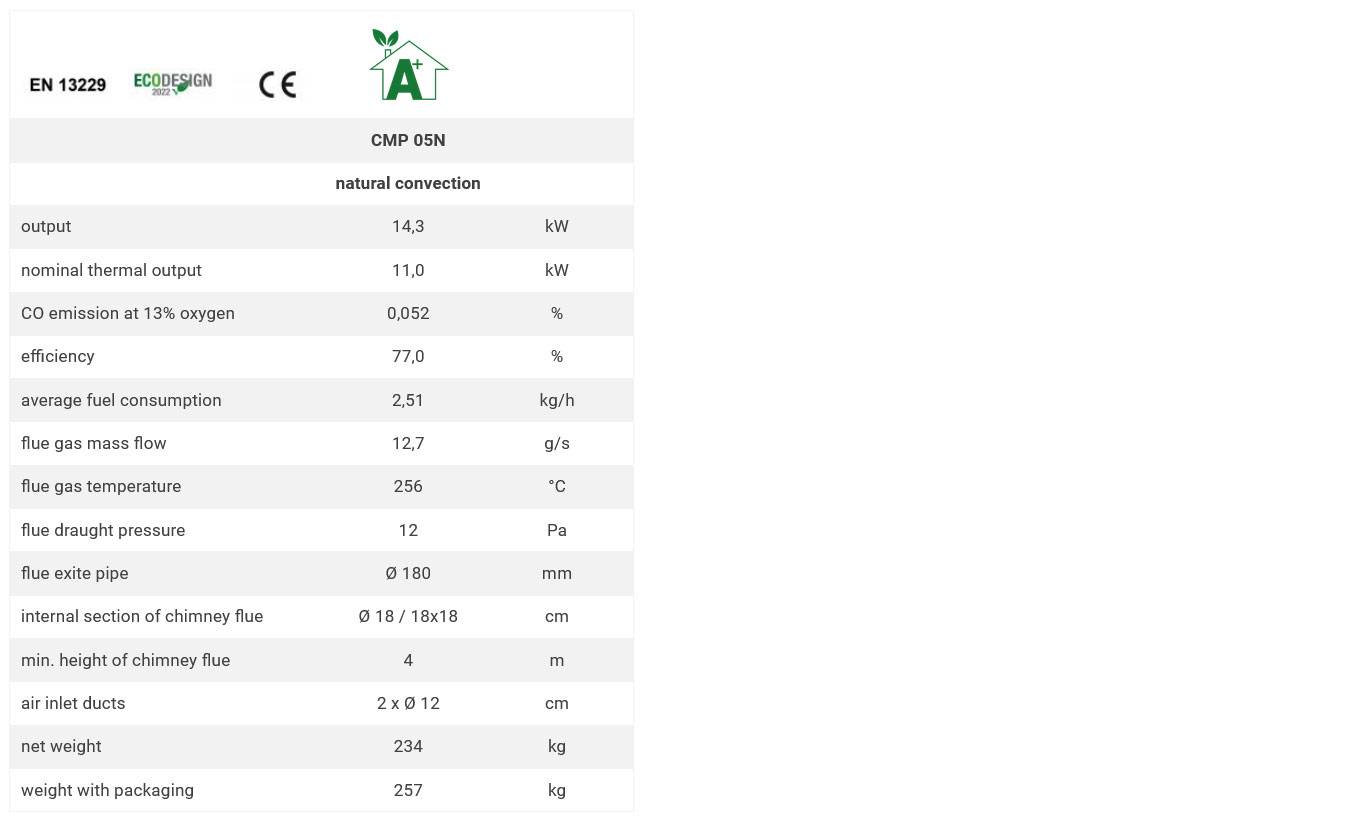This screenshot has width=1350, height=820.
Task: Click the 2 x Ø 12 air inlet value
Action: point(408,703)
